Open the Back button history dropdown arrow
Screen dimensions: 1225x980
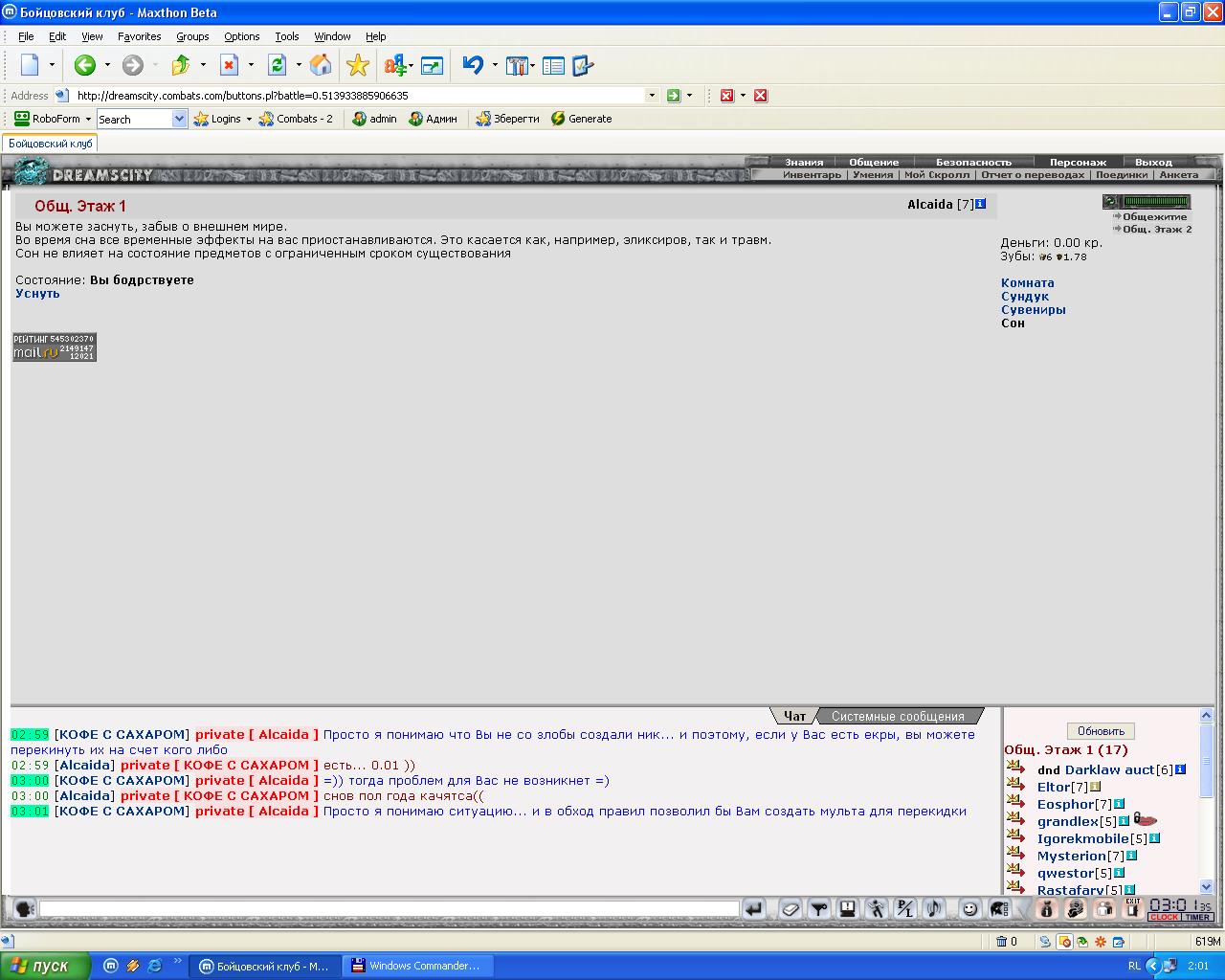[x=107, y=65]
